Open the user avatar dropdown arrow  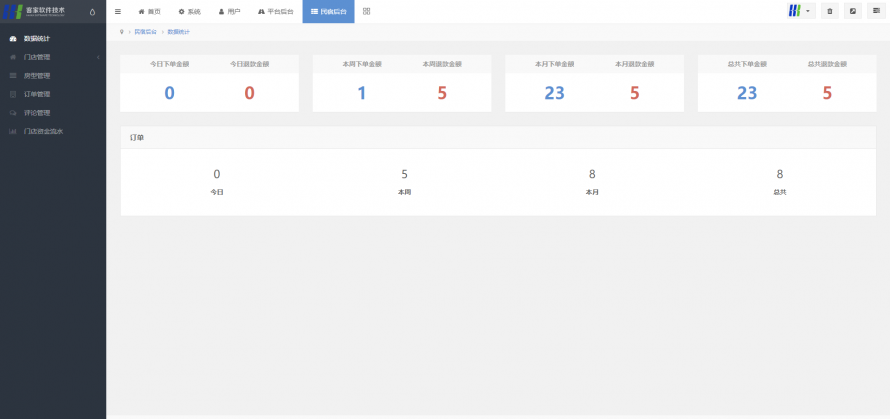(808, 11)
